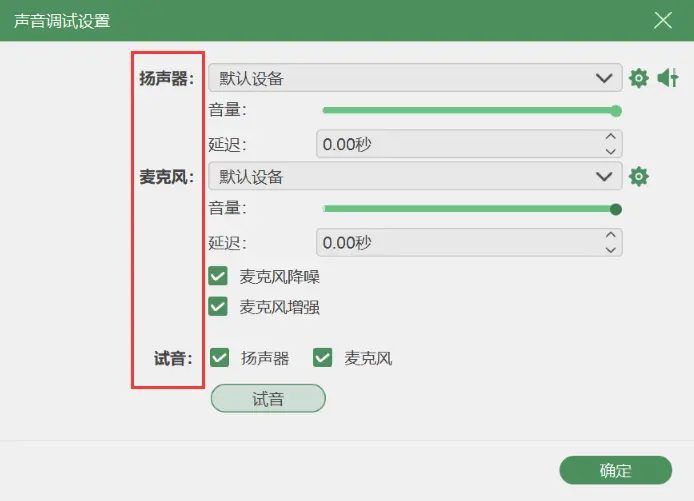Viewport: 694px width, 501px height.
Task: Decrease microphone delay with down arrow
Action: pyautogui.click(x=611, y=250)
